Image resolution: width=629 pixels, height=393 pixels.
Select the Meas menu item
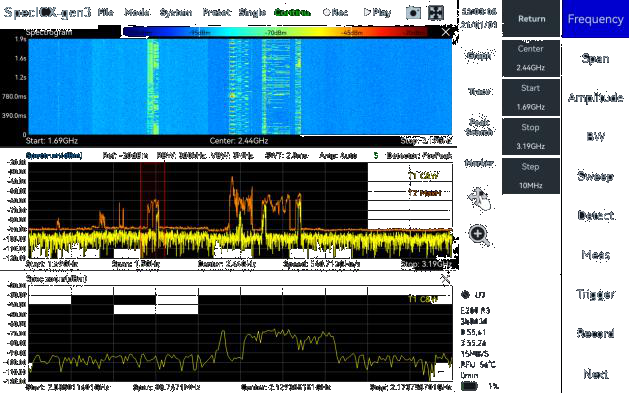[x=595, y=255]
